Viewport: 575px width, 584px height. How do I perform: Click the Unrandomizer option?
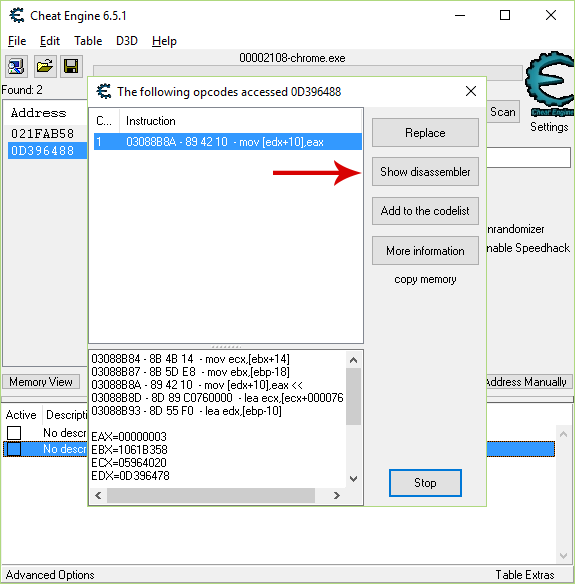(515, 229)
